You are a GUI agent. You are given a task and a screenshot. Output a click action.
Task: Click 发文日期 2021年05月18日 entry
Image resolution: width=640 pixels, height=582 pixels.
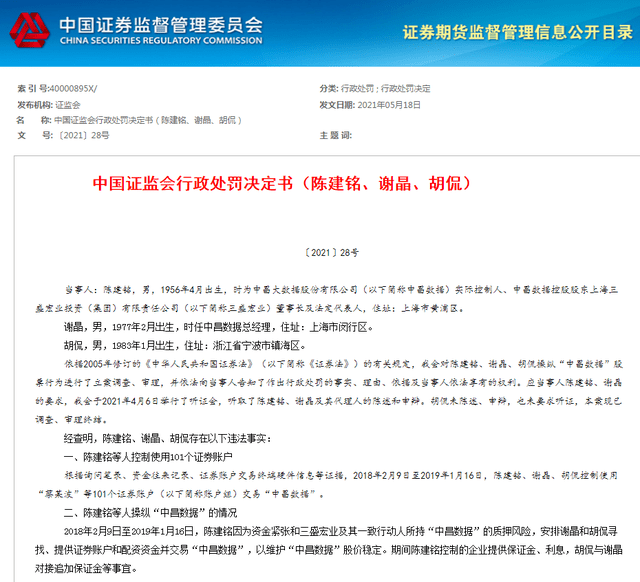[x=370, y=105]
